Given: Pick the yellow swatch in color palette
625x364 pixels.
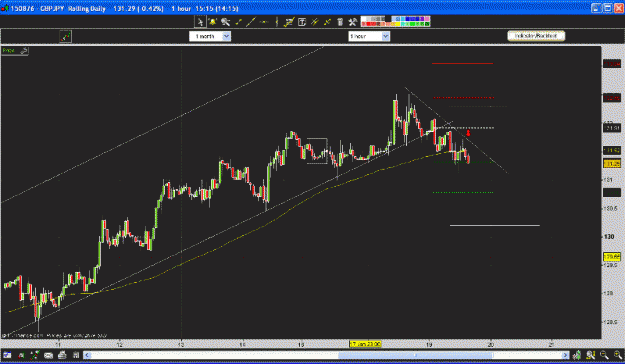Looking at the screenshot, I should coord(397,24).
